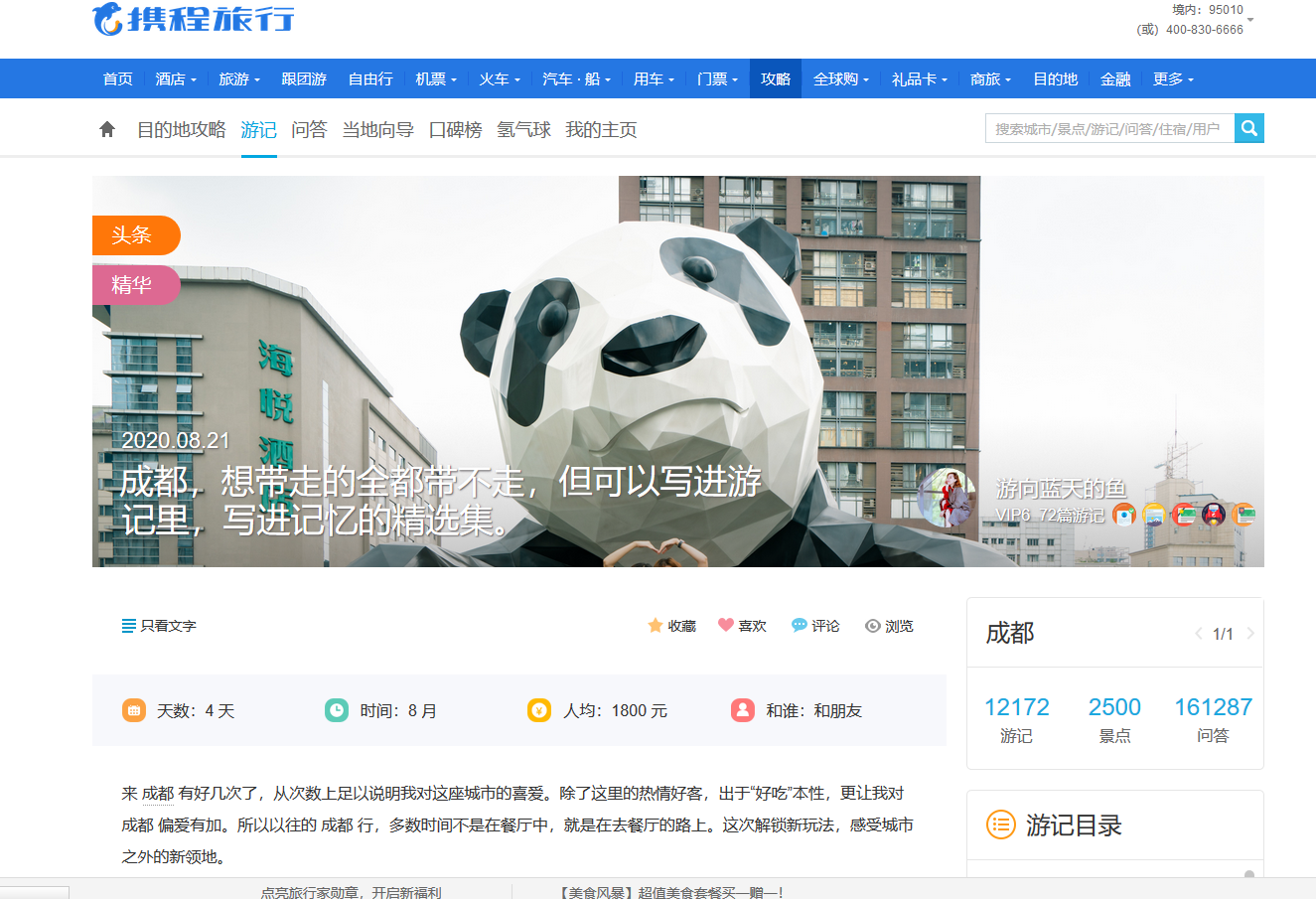Select the 攻略 menu item
Image resolution: width=1316 pixels, height=899 pixels.
tap(776, 78)
